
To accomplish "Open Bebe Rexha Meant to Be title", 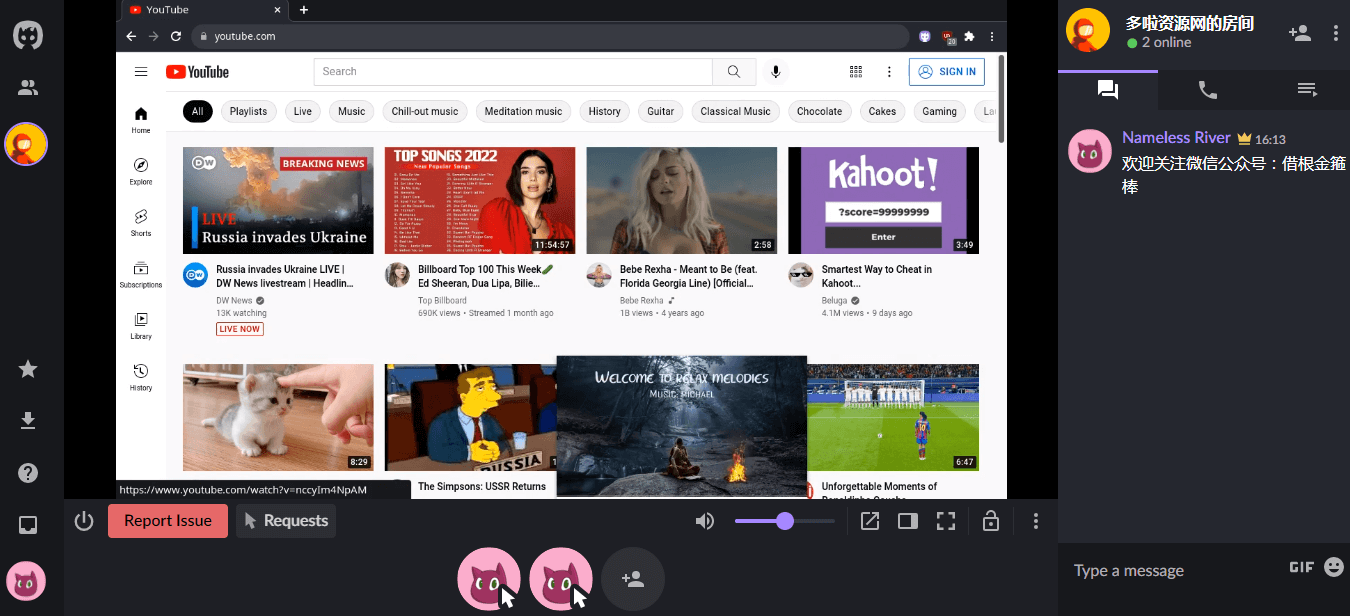I will click(x=689, y=276).
